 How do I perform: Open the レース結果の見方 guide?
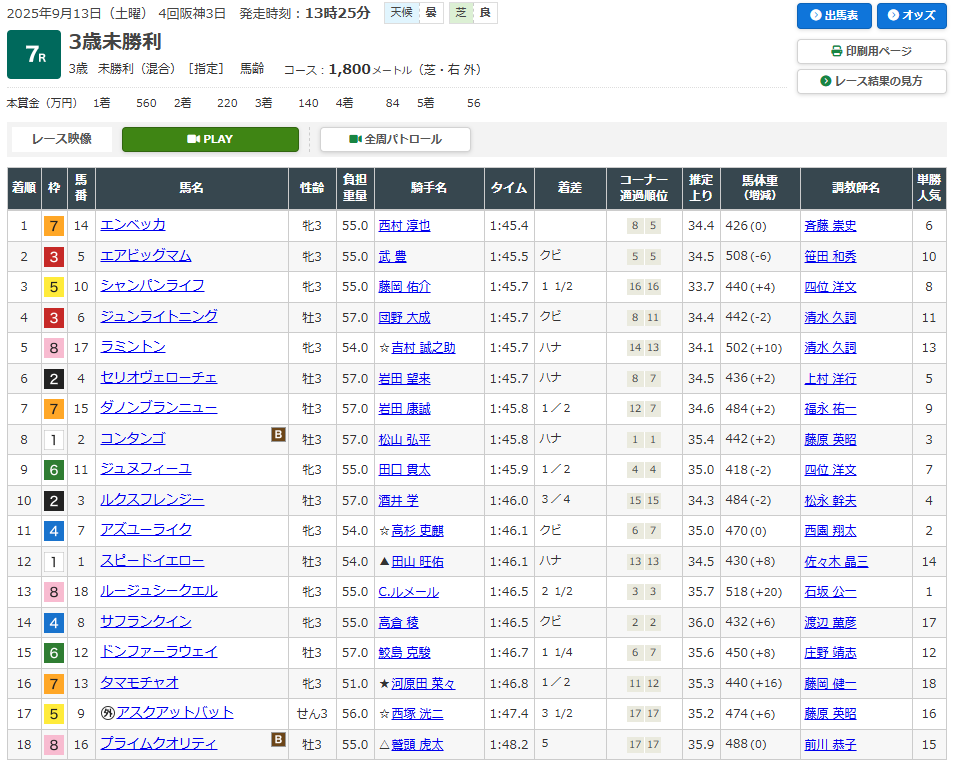click(x=871, y=81)
